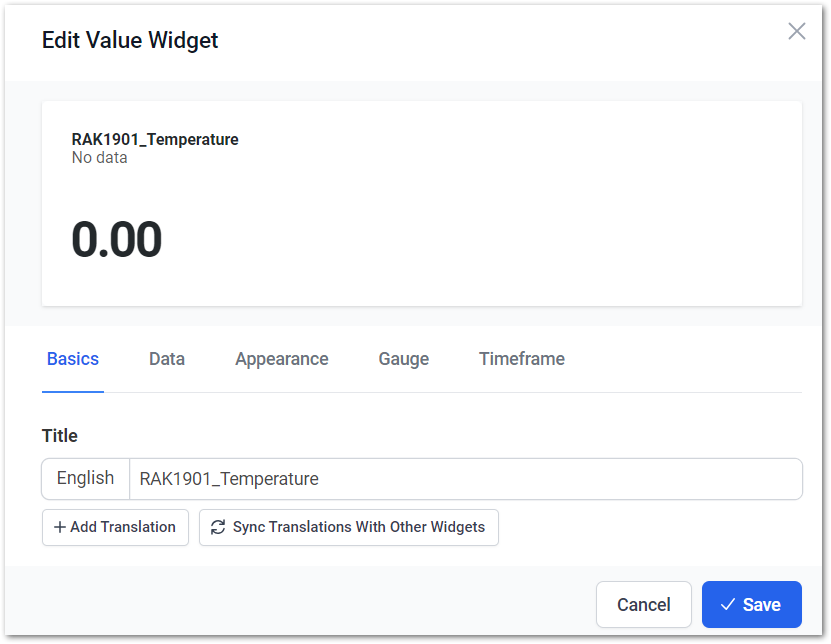Cancel the widget edits
Screen dimensions: 831x644
click(x=643, y=604)
